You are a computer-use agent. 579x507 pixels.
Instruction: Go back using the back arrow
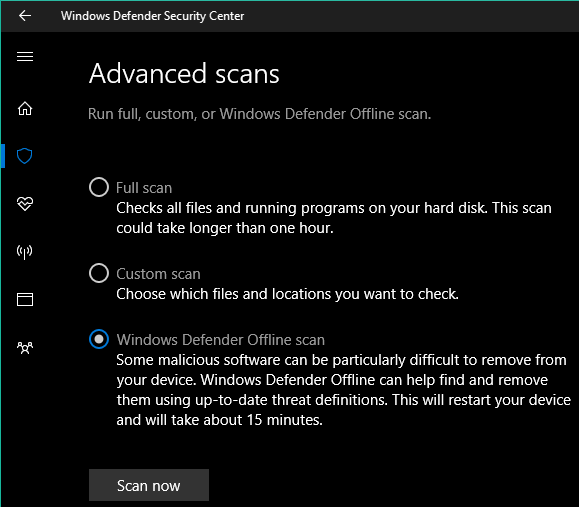point(25,16)
